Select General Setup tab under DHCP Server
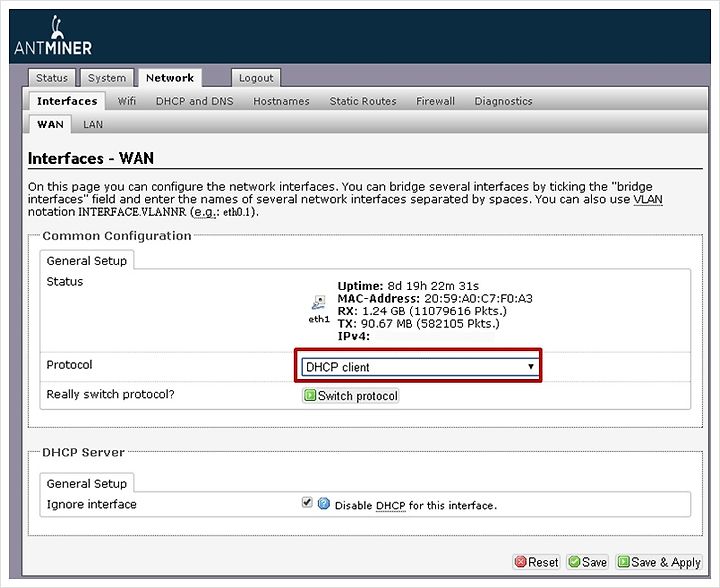 click(x=87, y=483)
